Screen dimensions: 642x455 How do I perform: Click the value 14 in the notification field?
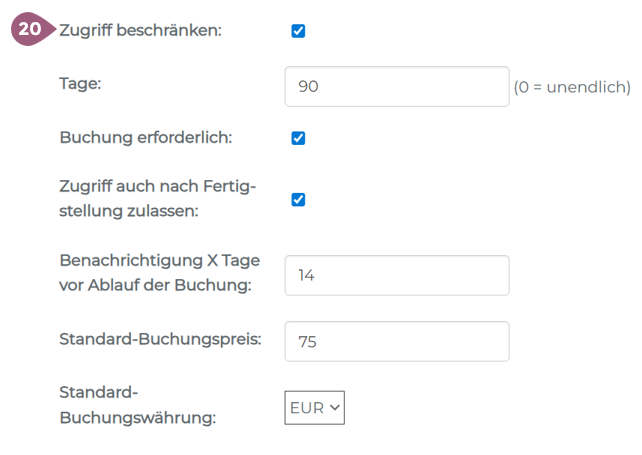click(306, 276)
